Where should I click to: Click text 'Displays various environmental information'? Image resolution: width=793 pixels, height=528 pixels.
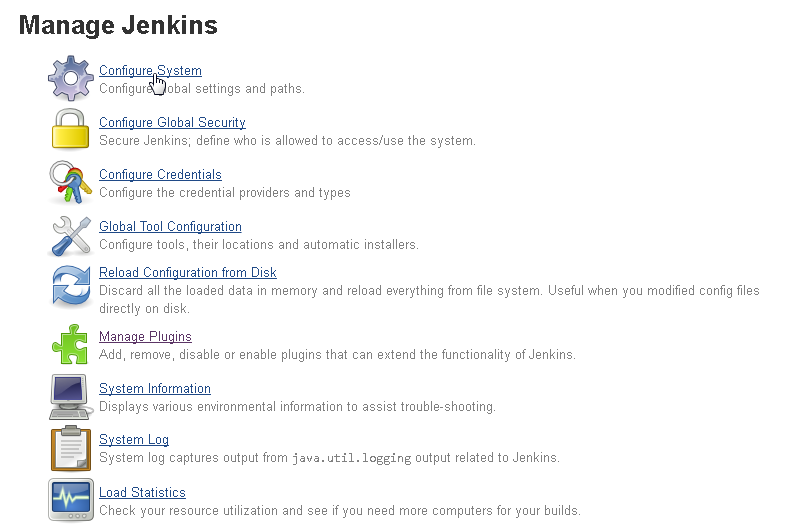(223, 407)
